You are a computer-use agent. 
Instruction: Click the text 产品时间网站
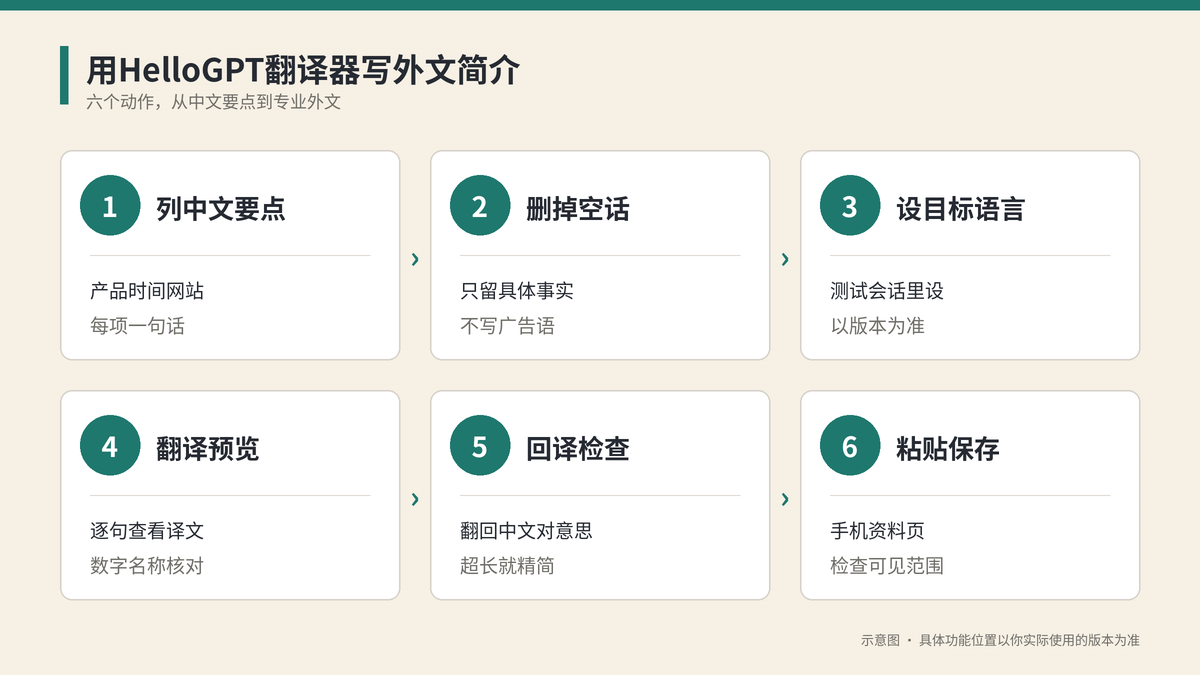point(147,291)
